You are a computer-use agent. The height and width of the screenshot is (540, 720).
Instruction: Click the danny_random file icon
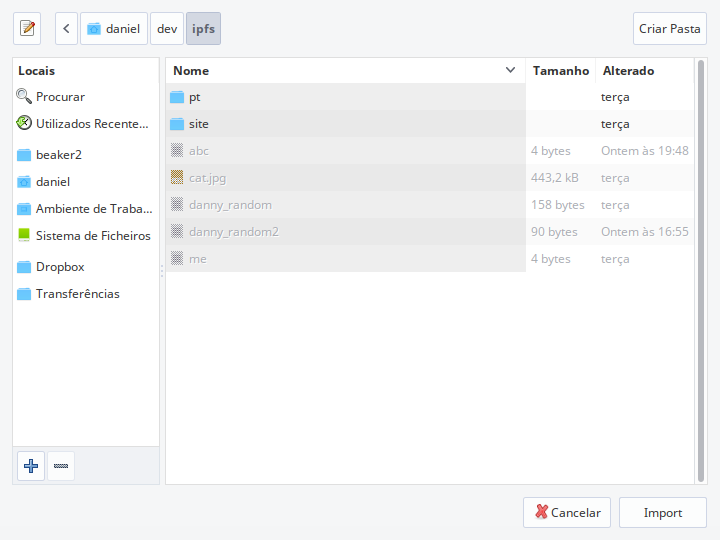click(177, 204)
